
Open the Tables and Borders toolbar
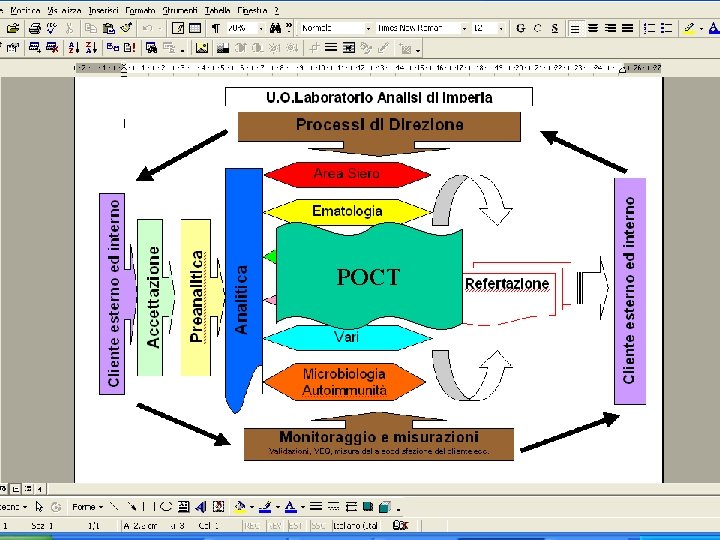178,28
